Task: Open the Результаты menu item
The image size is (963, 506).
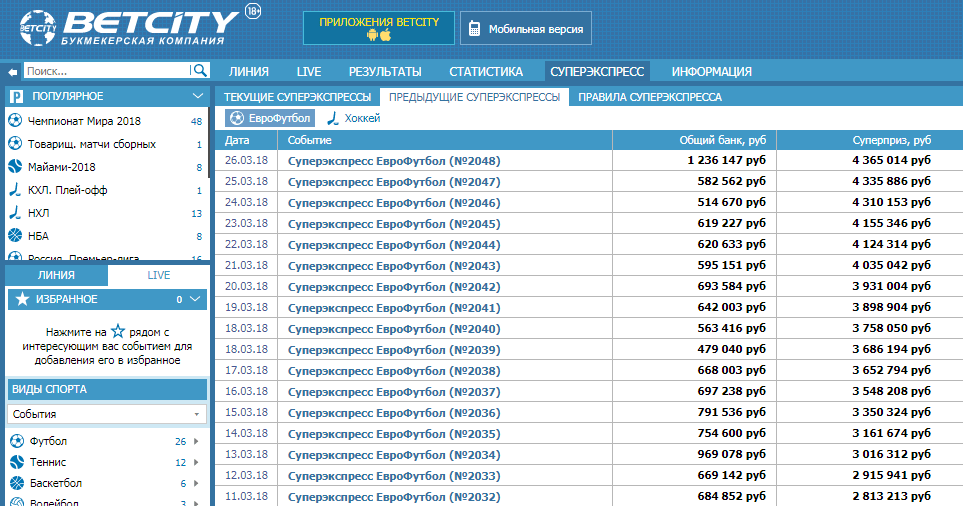Action: pos(385,71)
